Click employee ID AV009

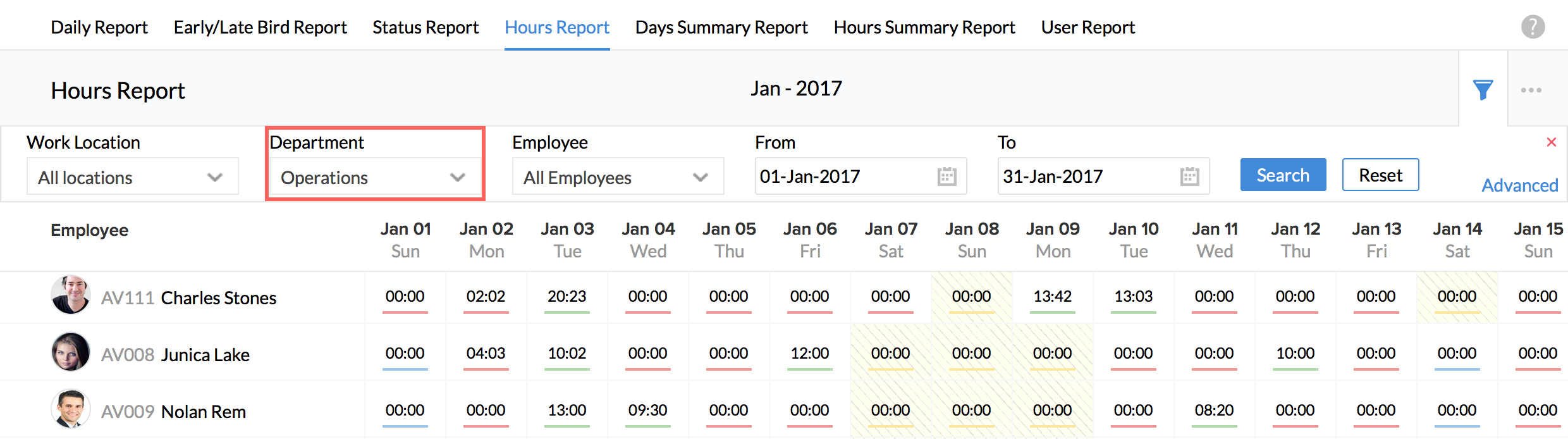click(128, 412)
